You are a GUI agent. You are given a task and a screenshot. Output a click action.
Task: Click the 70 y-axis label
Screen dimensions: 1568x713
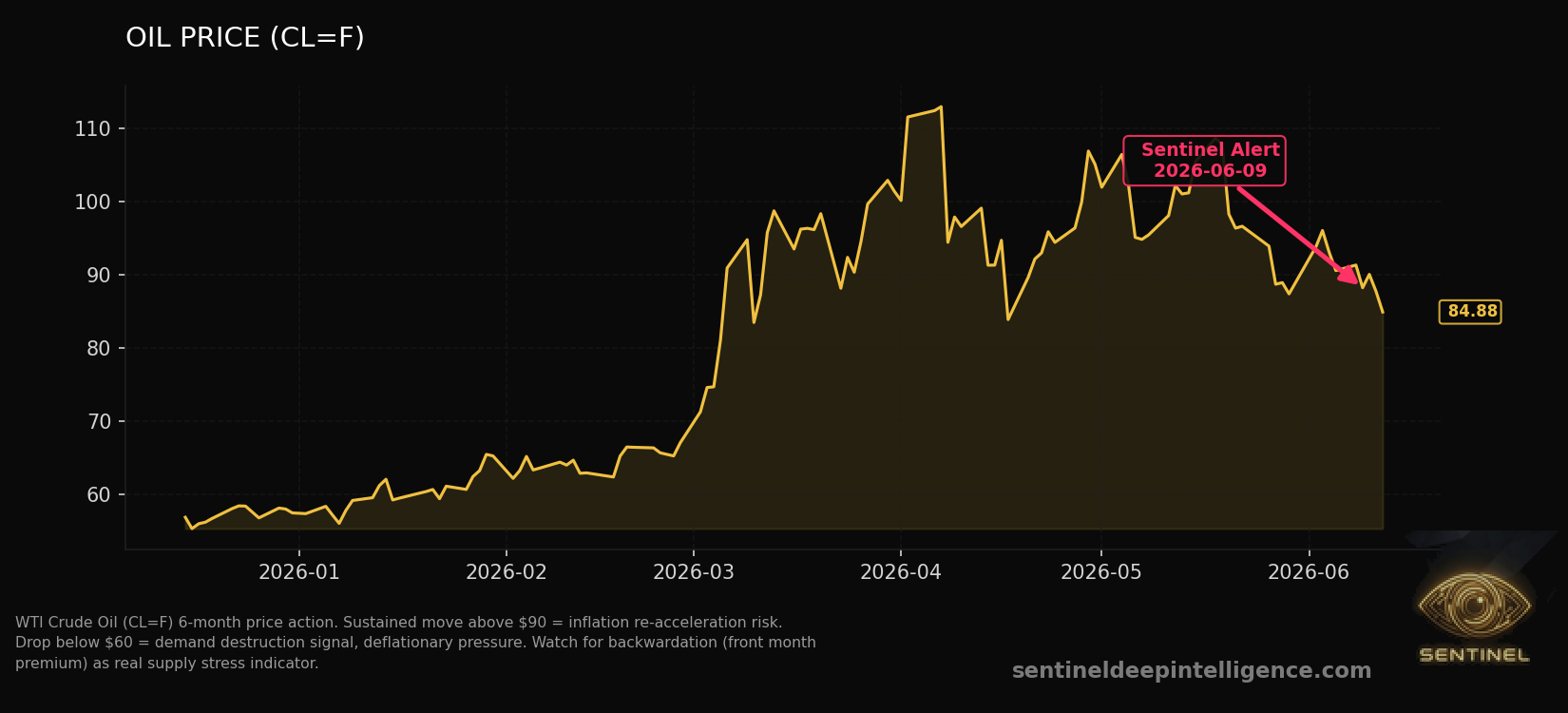99,422
